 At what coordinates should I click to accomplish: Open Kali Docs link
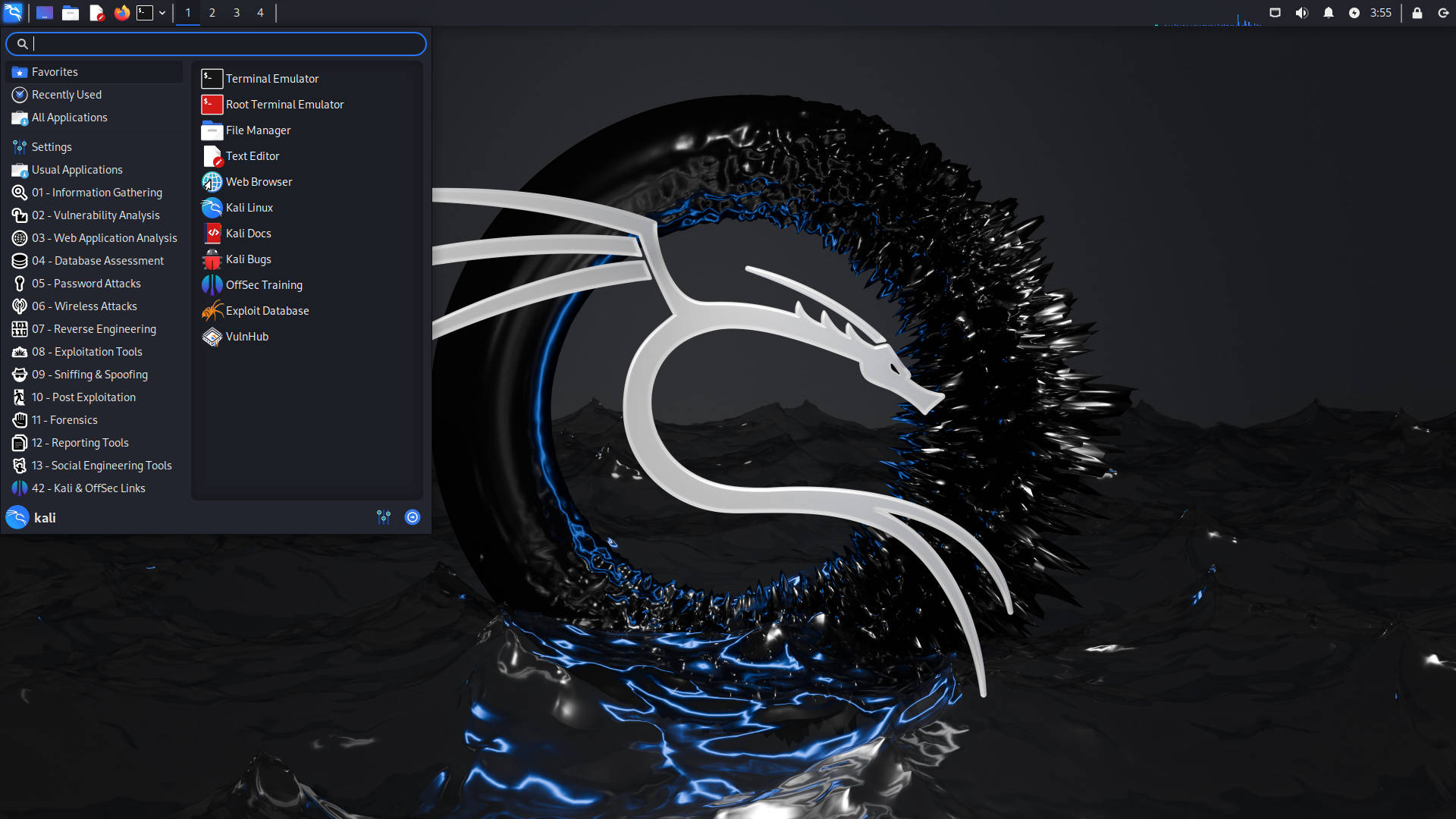click(x=248, y=233)
